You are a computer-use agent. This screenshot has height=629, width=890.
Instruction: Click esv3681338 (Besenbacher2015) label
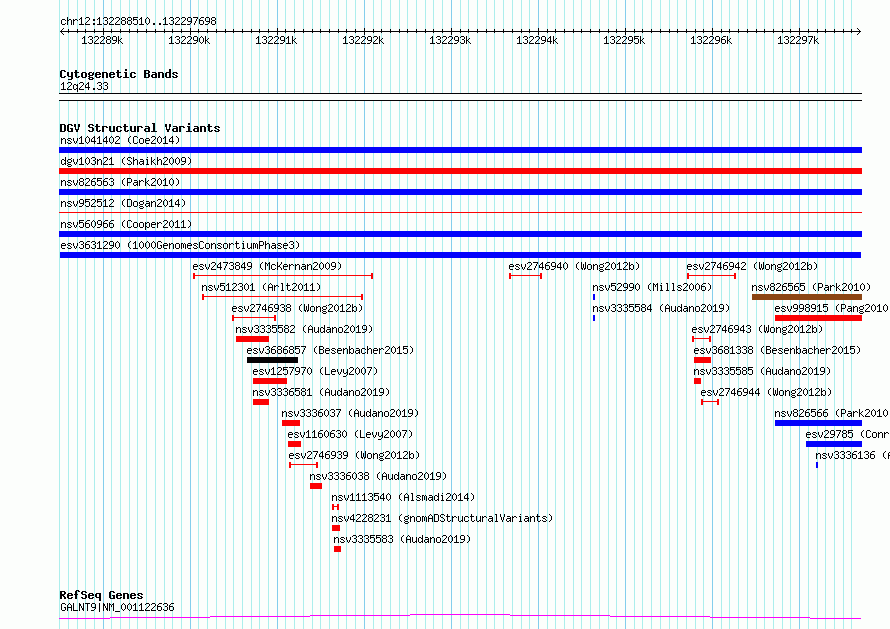coord(777,350)
